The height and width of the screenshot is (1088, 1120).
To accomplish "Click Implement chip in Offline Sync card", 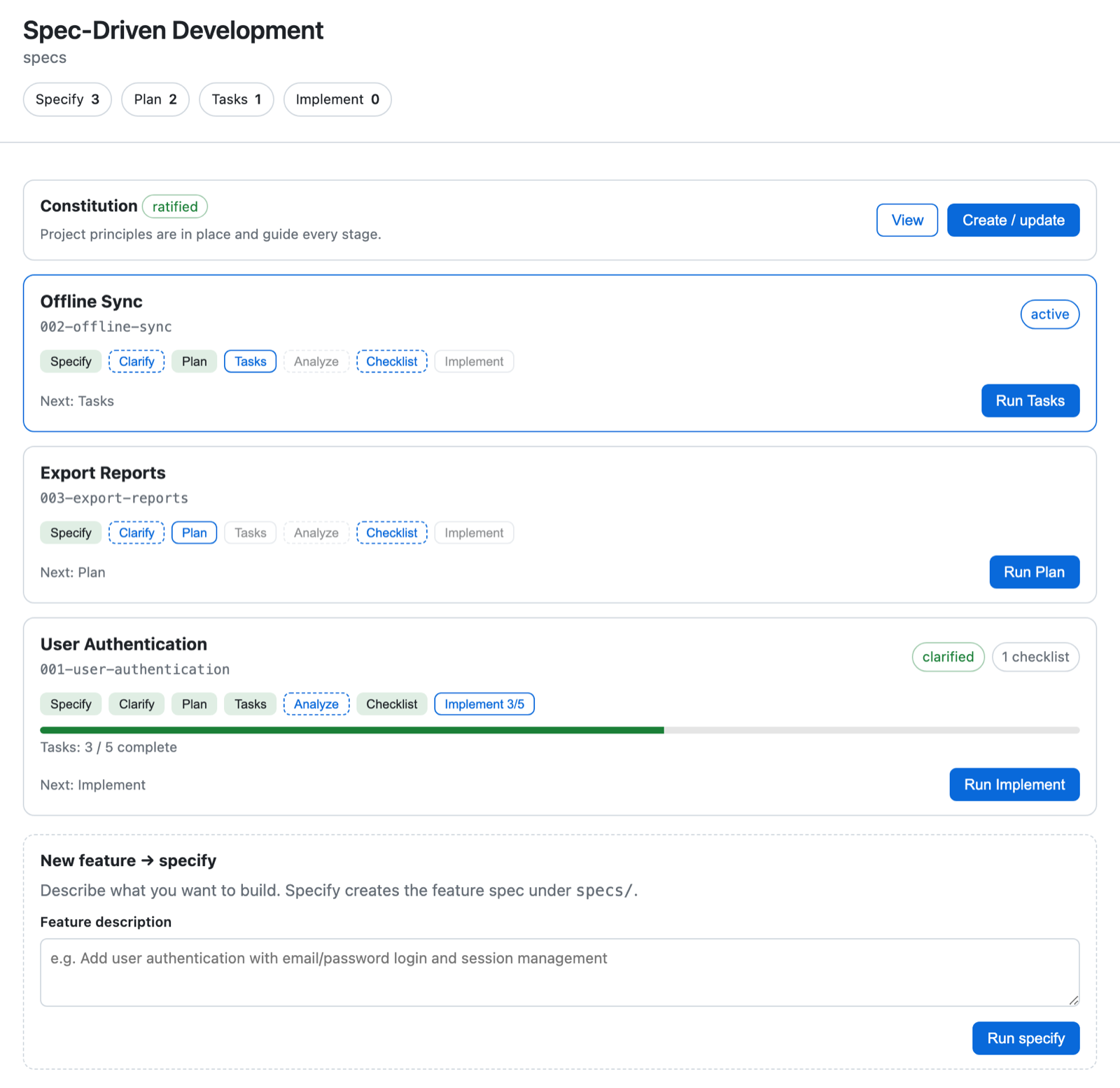I will (474, 361).
